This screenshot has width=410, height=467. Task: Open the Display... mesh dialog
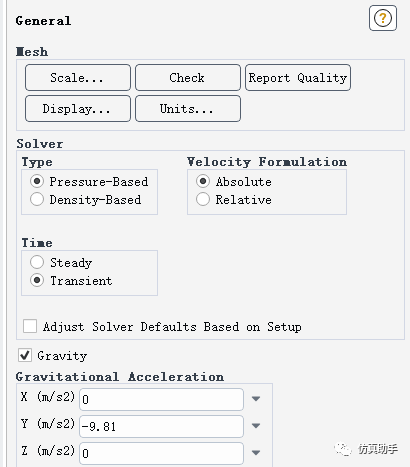tap(78, 109)
